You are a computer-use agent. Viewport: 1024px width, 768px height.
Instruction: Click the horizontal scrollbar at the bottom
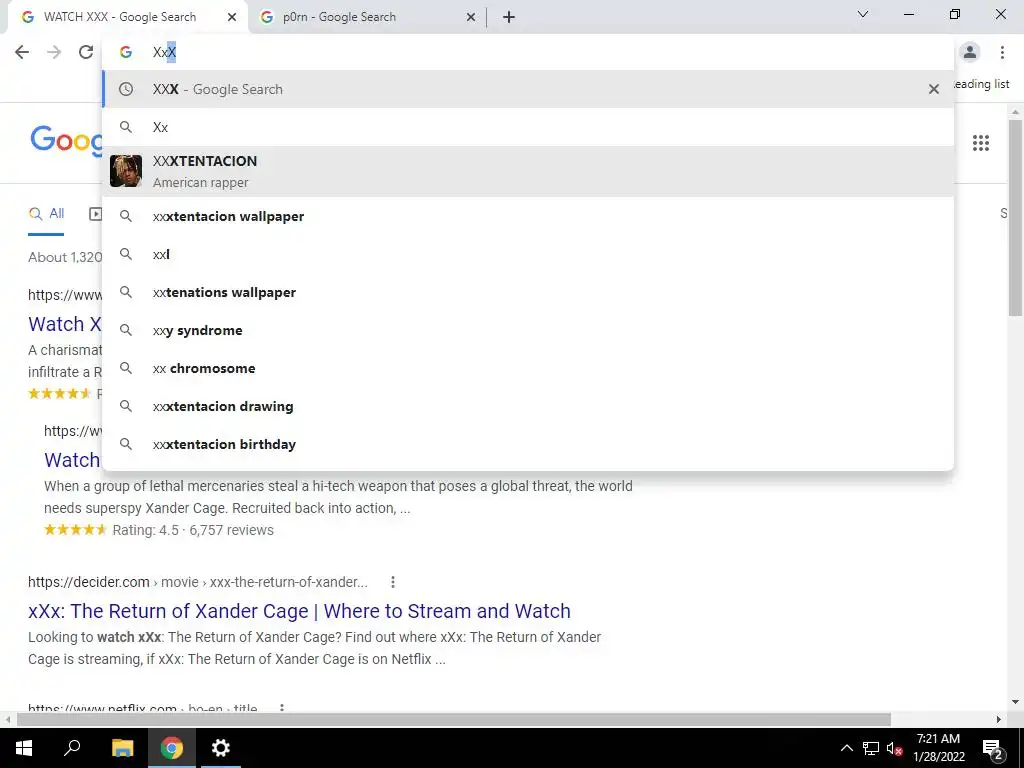(453, 720)
